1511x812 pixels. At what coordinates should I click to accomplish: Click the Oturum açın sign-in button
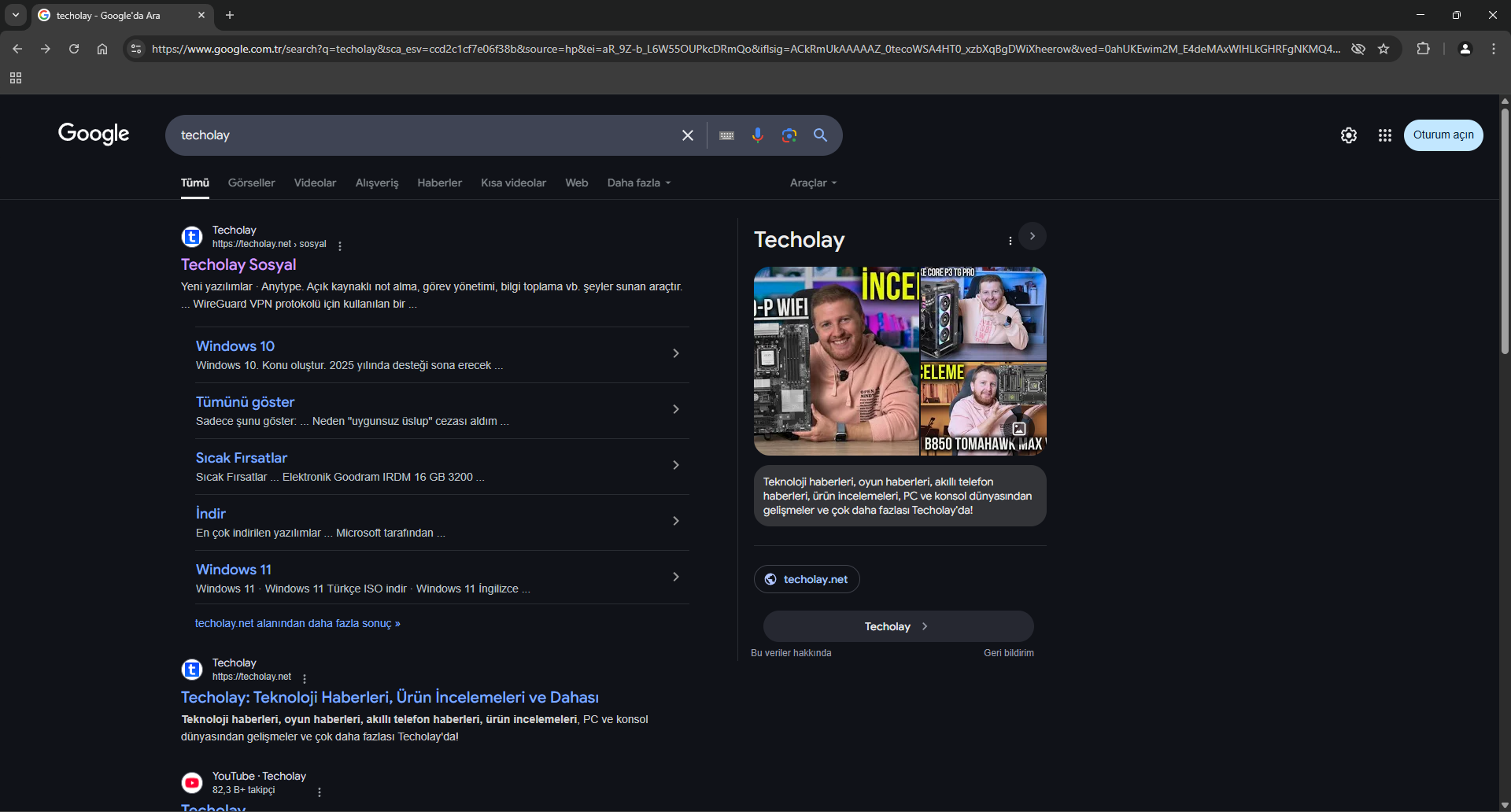pyautogui.click(x=1443, y=135)
